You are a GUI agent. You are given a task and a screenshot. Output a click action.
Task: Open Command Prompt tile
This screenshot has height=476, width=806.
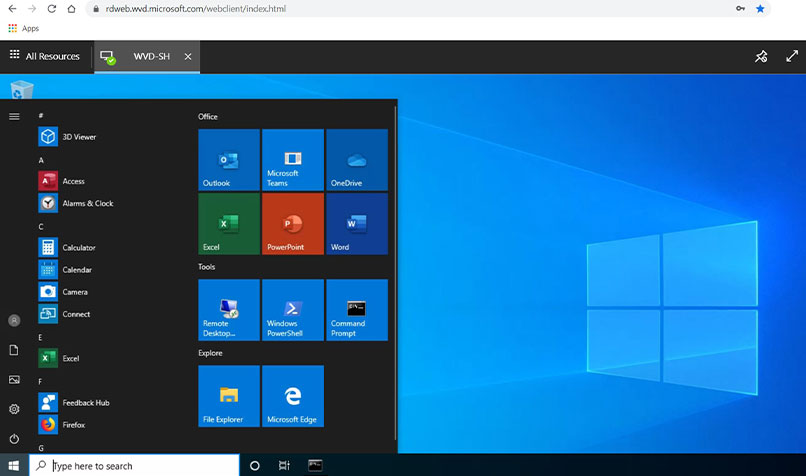(356, 310)
